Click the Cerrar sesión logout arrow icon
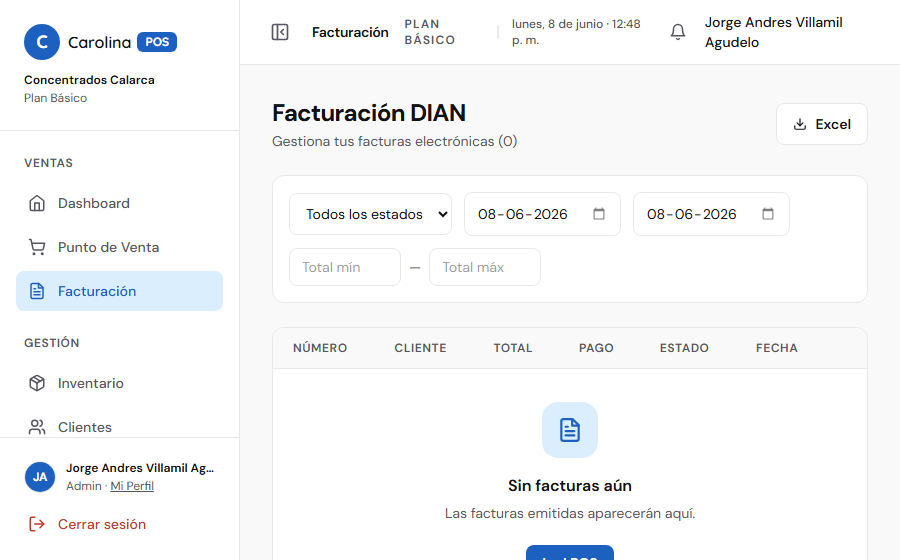Viewport: 900px width, 560px height. (37, 524)
